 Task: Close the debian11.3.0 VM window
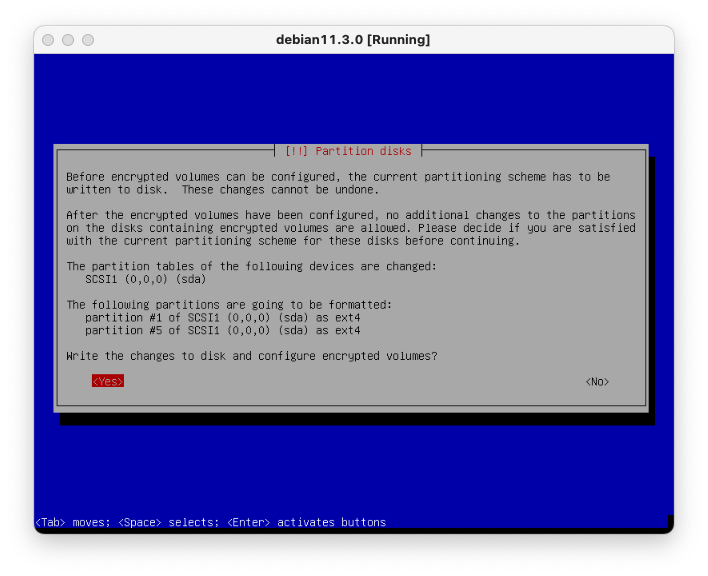48,40
